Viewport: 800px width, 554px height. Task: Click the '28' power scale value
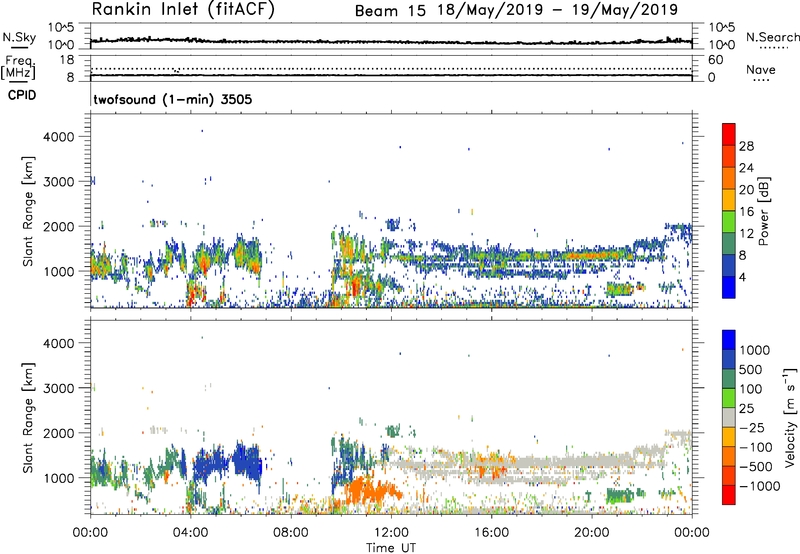[x=746, y=146]
